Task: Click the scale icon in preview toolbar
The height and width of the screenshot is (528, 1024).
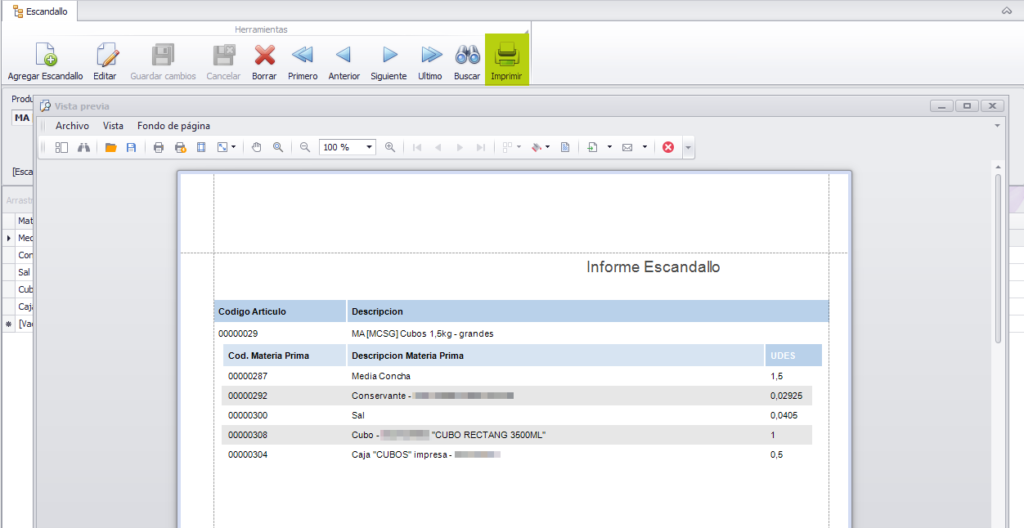Action: click(222, 148)
